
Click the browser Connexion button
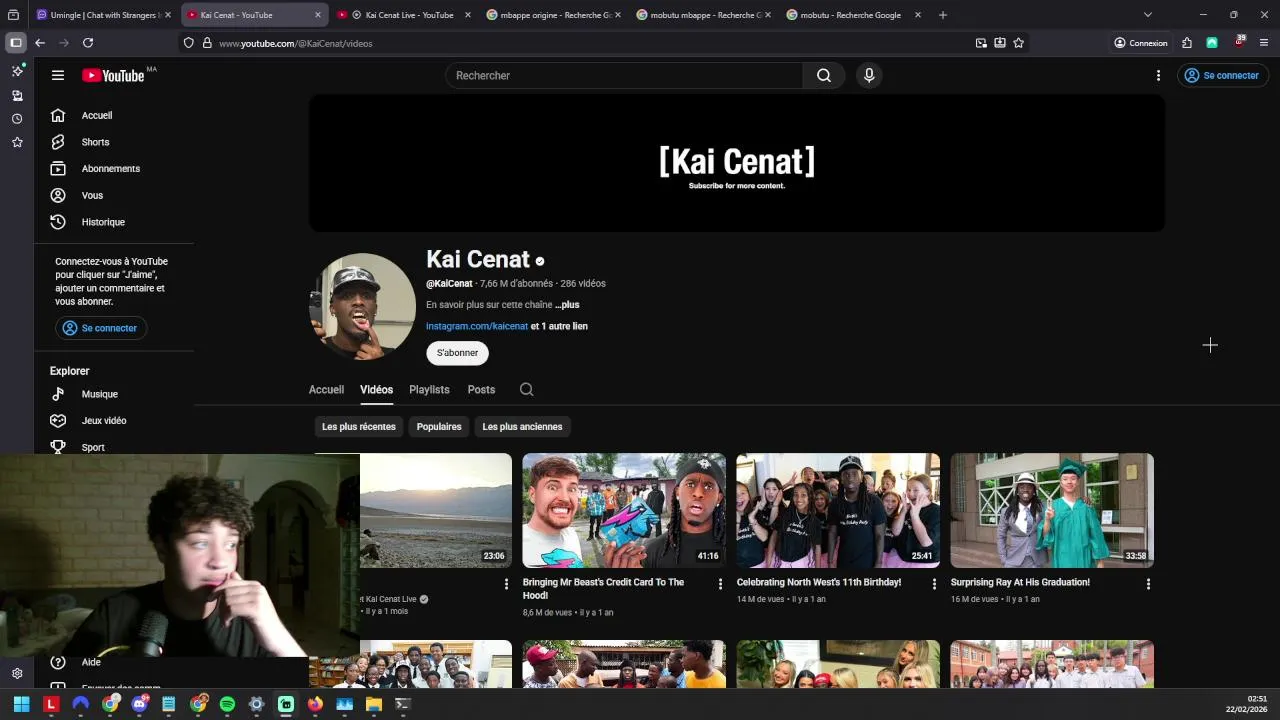1141,43
